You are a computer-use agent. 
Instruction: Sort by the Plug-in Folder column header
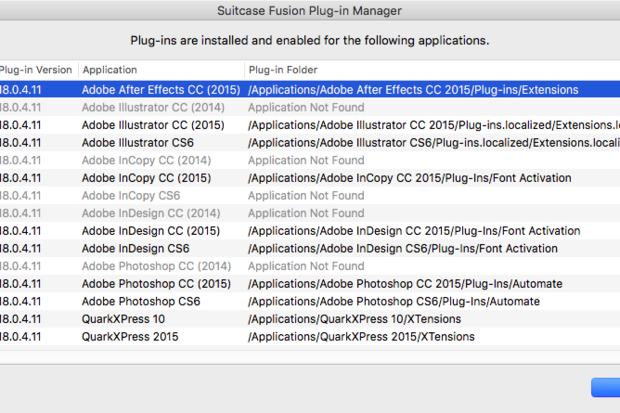coord(432,70)
